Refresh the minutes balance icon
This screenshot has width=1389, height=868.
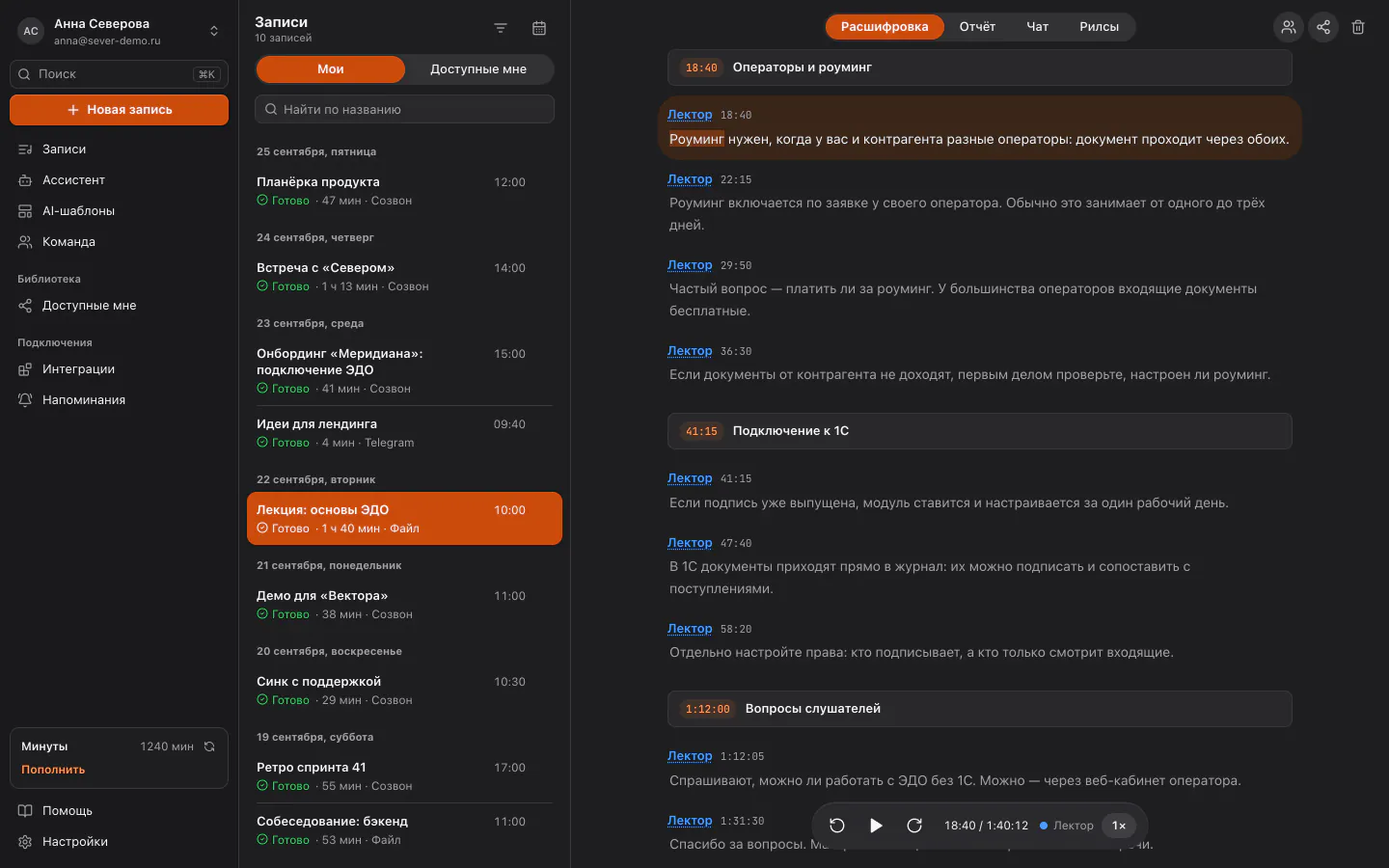coord(209,746)
